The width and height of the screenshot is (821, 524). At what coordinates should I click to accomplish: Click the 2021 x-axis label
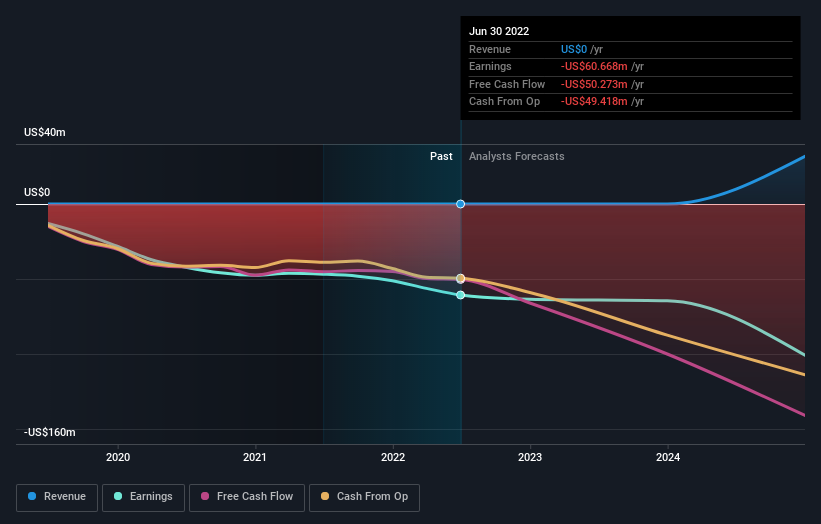(x=254, y=457)
